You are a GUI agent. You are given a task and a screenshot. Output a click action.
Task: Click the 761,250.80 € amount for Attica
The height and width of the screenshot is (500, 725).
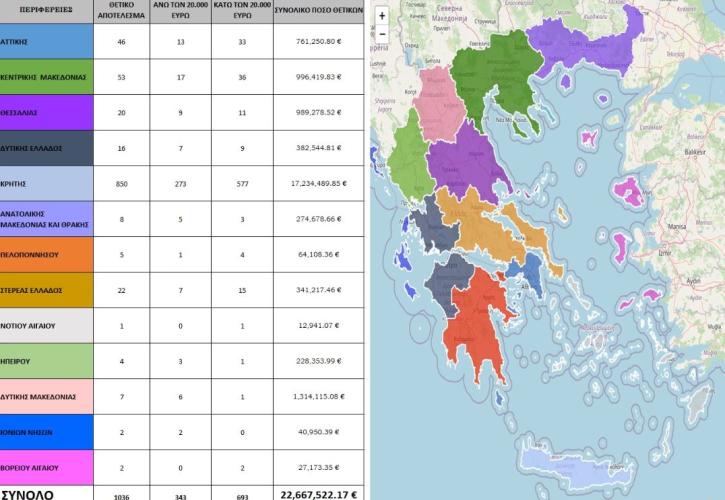[319, 41]
